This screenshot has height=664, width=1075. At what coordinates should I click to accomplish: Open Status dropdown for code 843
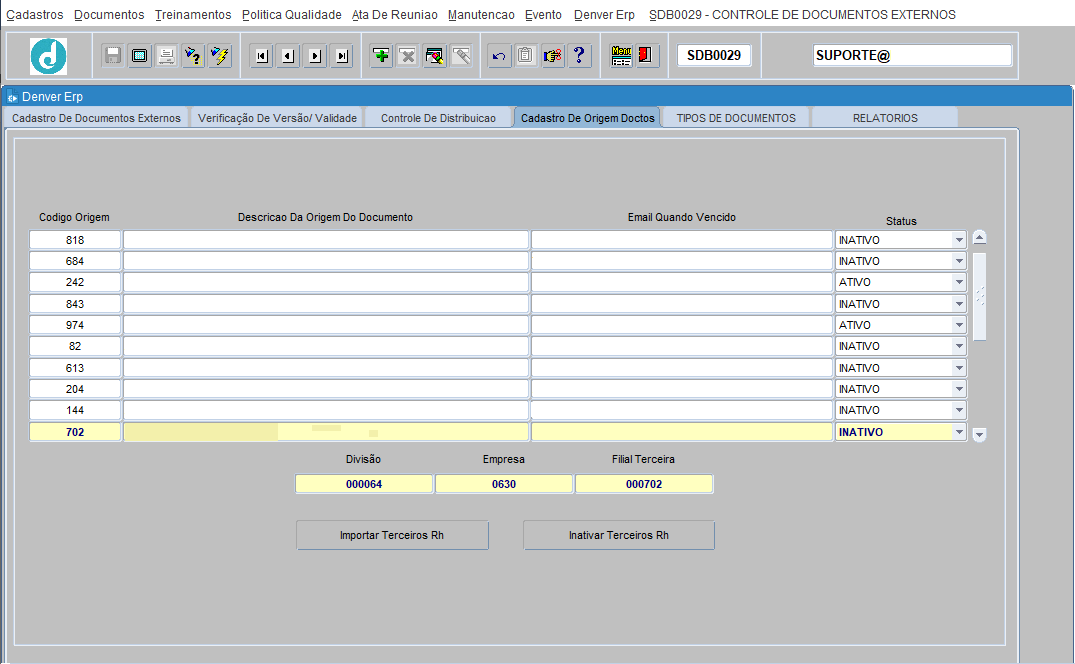tap(958, 304)
